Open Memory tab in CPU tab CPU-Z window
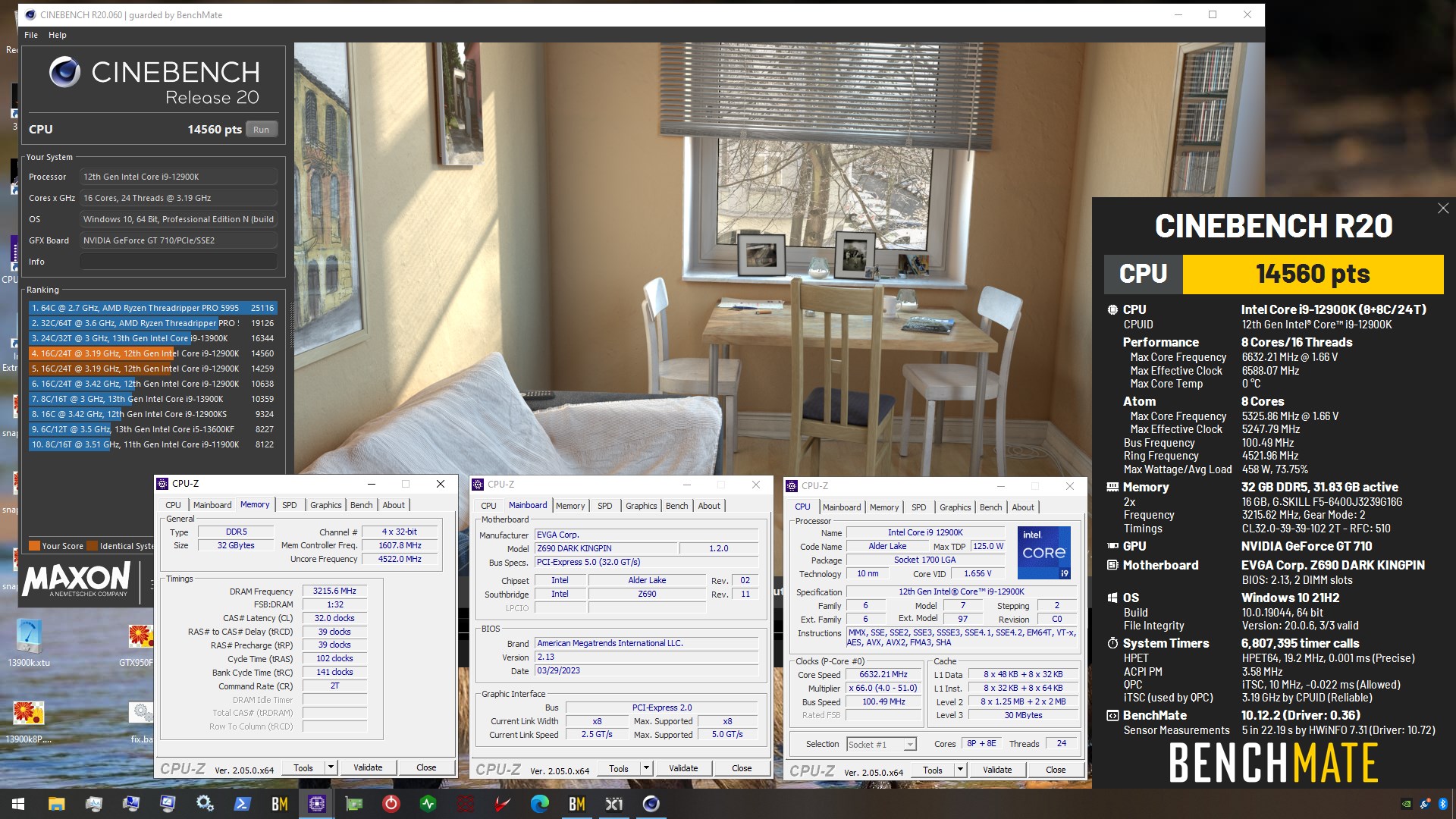Image resolution: width=1456 pixels, height=819 pixels. (884, 507)
